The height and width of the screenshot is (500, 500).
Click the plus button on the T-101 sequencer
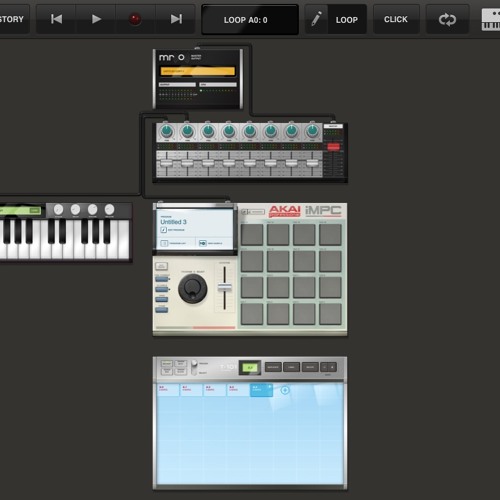pyautogui.click(x=332, y=367)
